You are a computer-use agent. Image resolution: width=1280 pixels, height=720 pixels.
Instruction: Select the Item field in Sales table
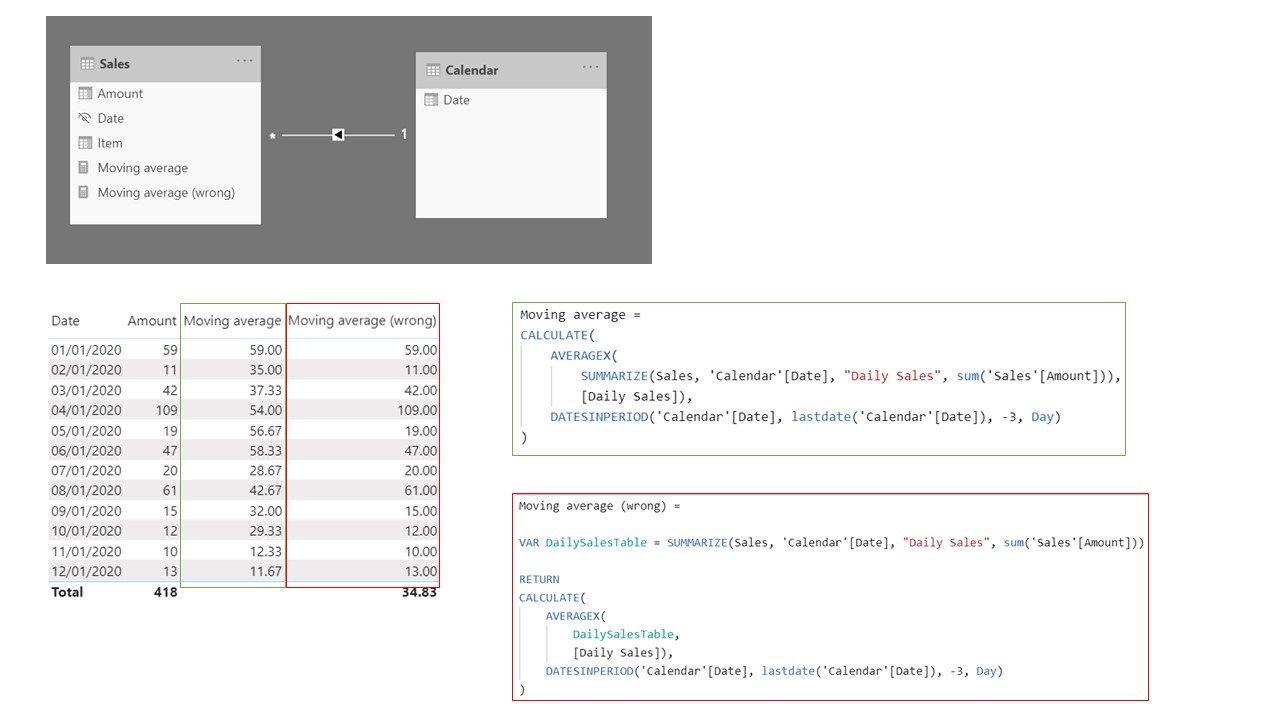110,143
